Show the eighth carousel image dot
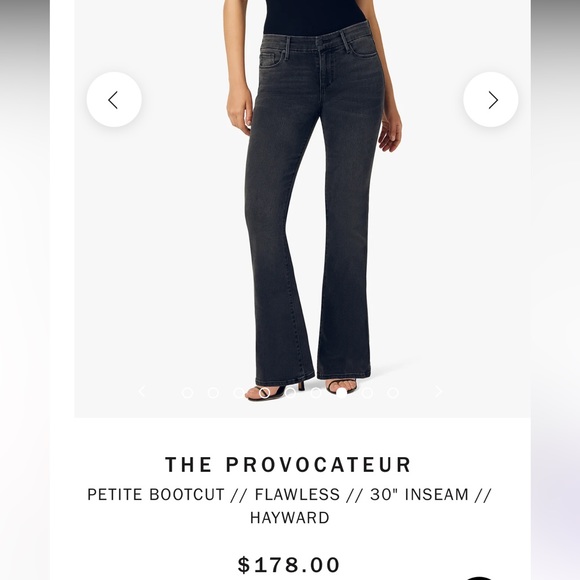This screenshot has width=580, height=580. point(367,393)
